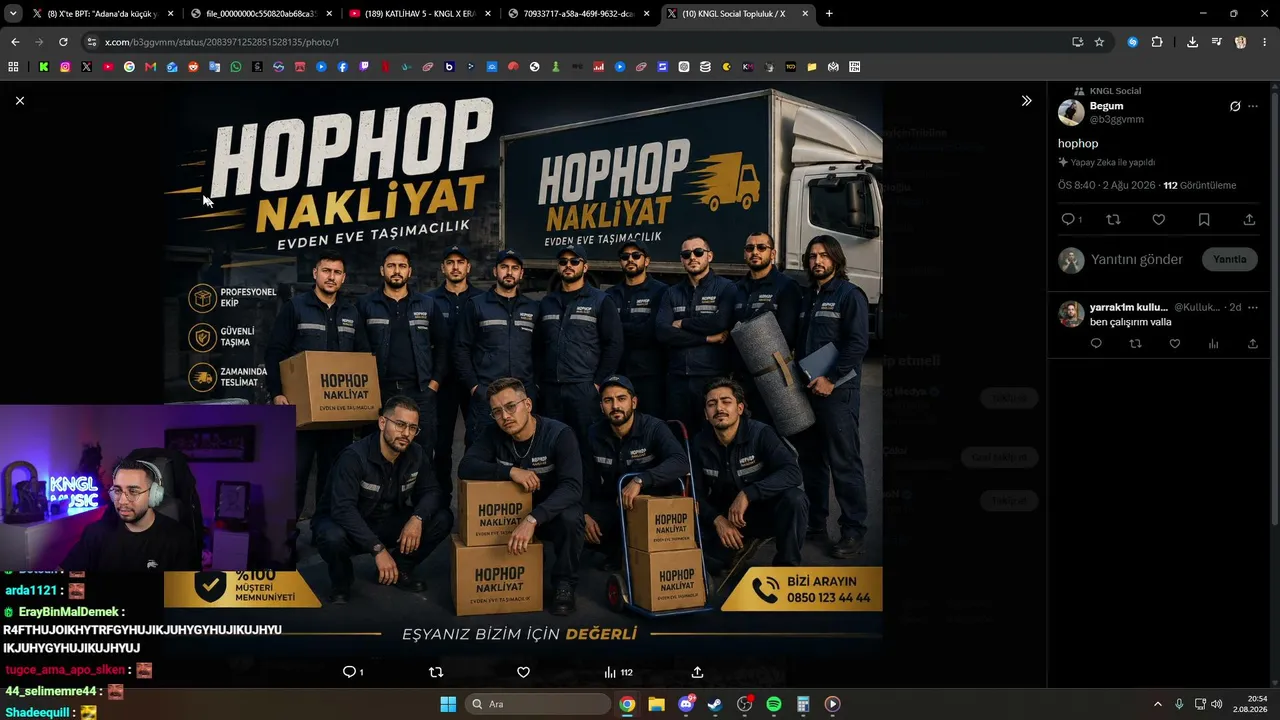View analytics of 'ben çalışırım valla' comment

pos(1213,344)
